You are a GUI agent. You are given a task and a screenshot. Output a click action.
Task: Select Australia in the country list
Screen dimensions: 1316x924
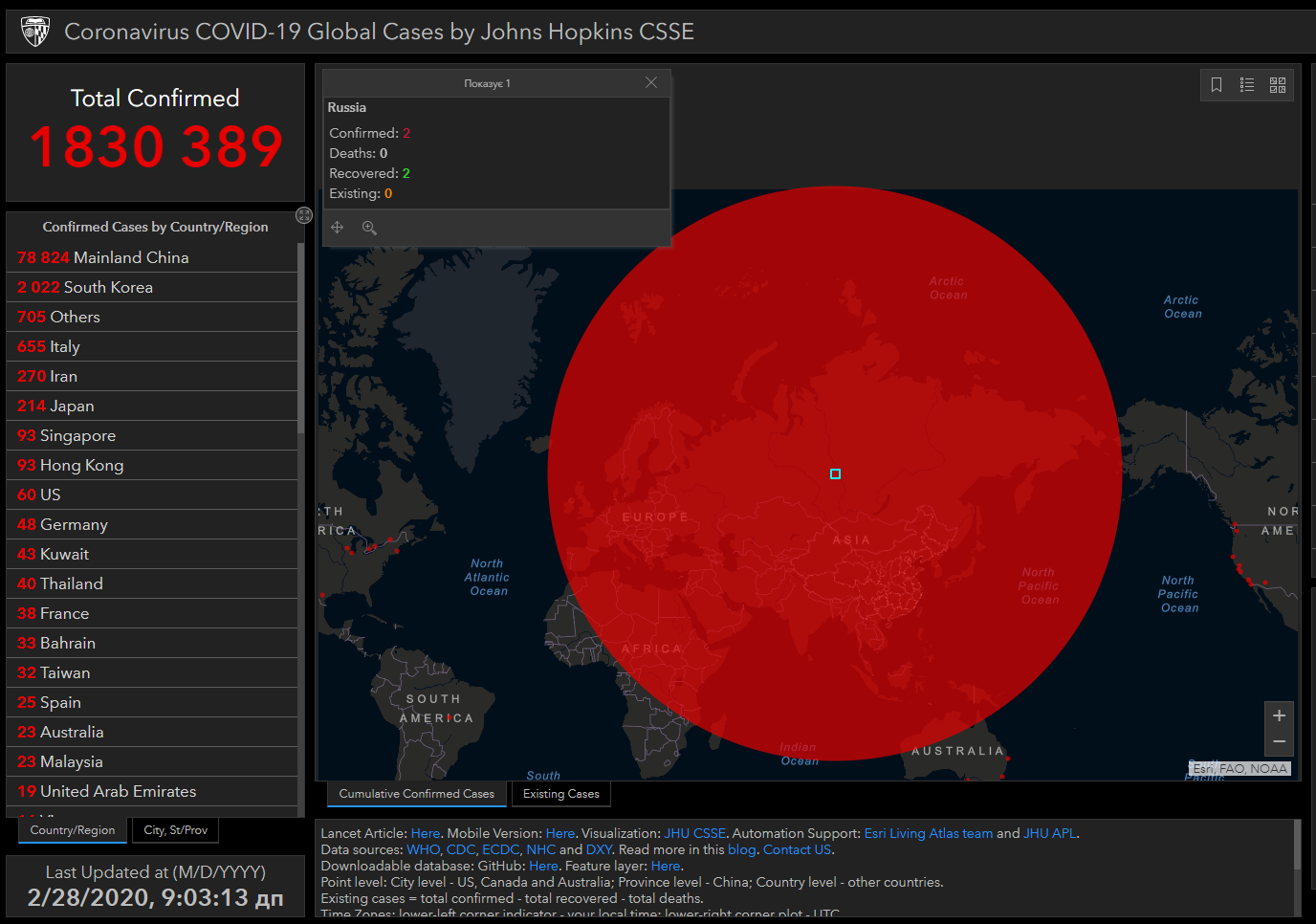point(153,732)
